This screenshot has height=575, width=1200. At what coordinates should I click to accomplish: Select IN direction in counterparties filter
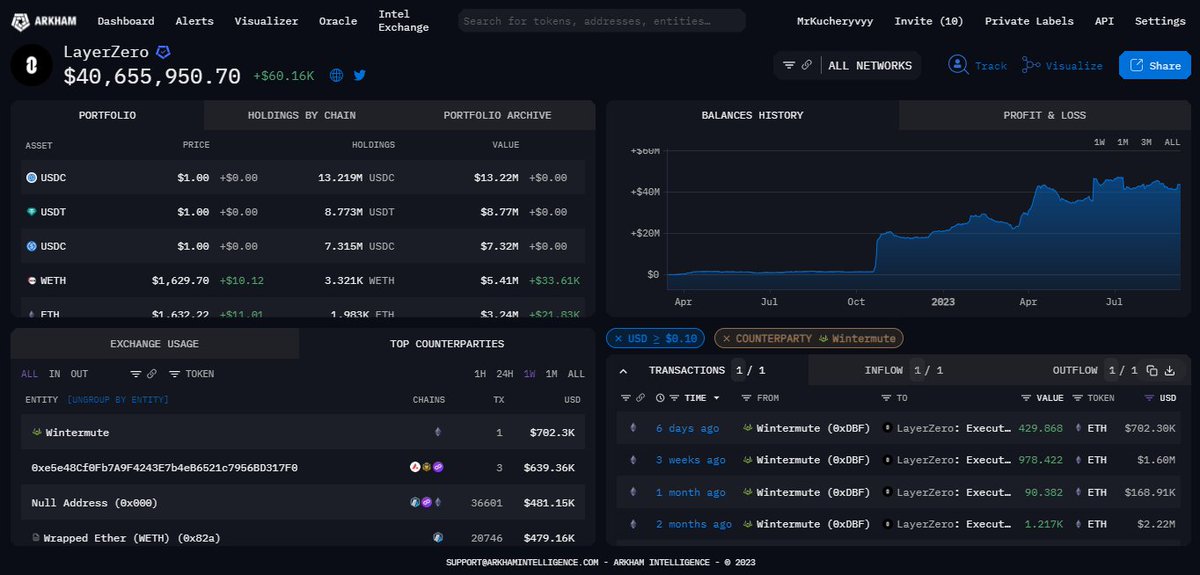click(55, 374)
